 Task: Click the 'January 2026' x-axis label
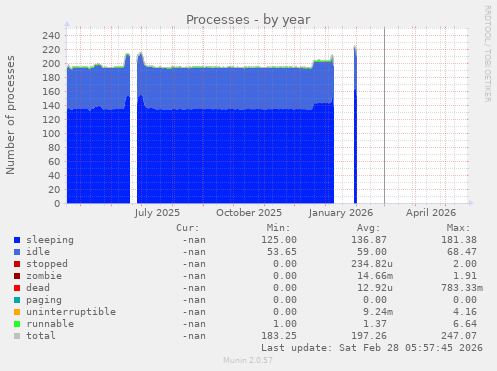click(x=341, y=213)
